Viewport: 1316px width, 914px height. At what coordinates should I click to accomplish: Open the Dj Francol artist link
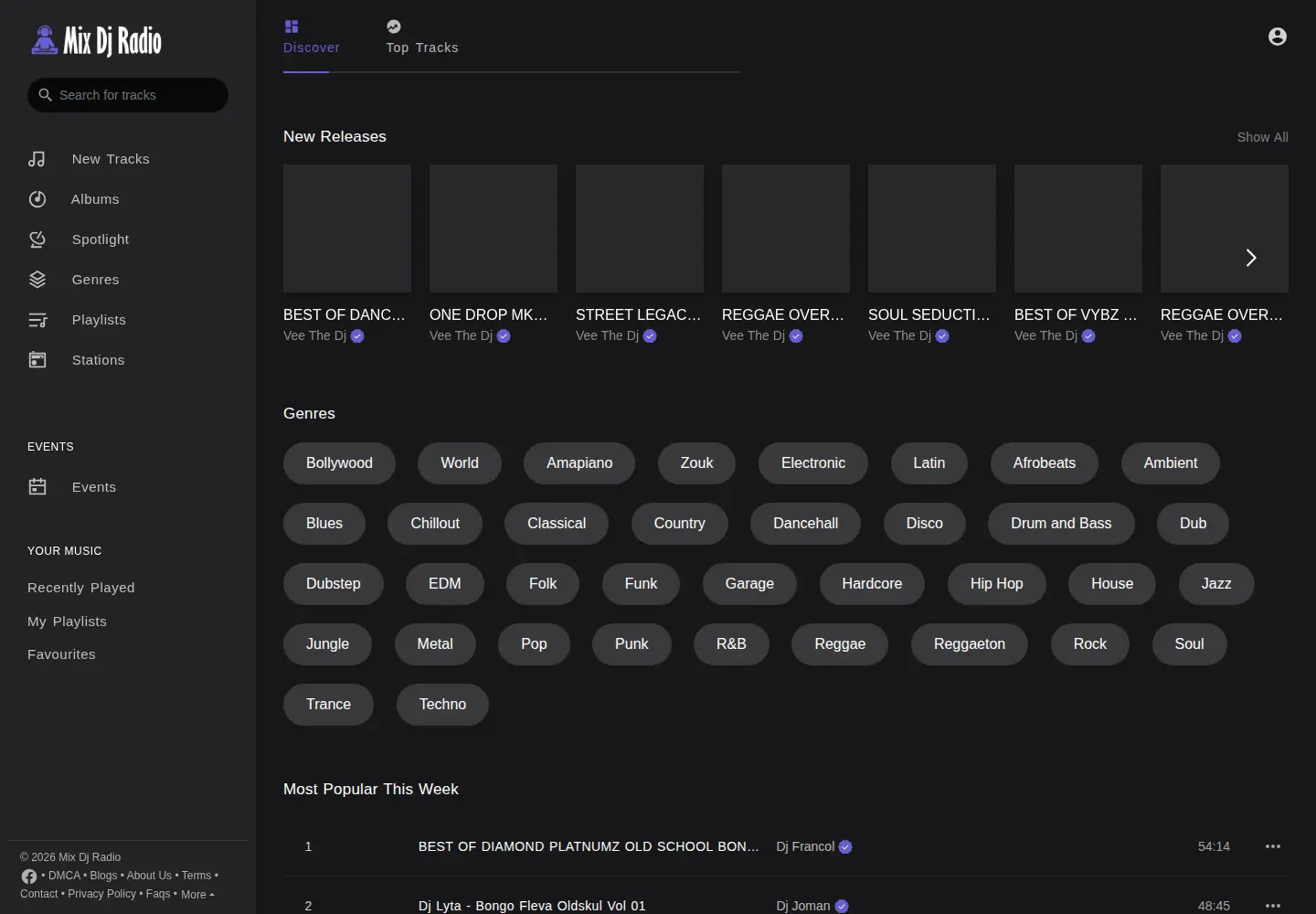805,846
